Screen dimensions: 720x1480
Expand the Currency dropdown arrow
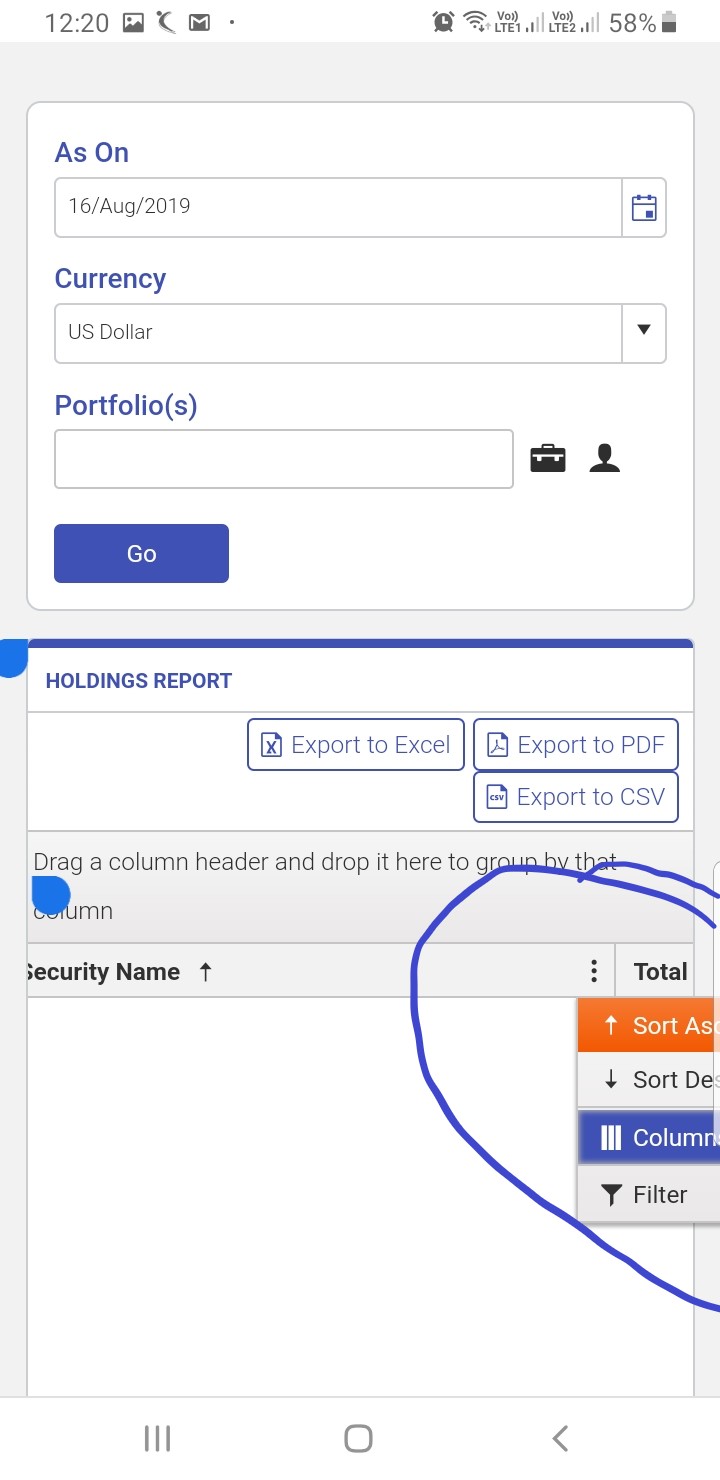pyautogui.click(x=644, y=333)
